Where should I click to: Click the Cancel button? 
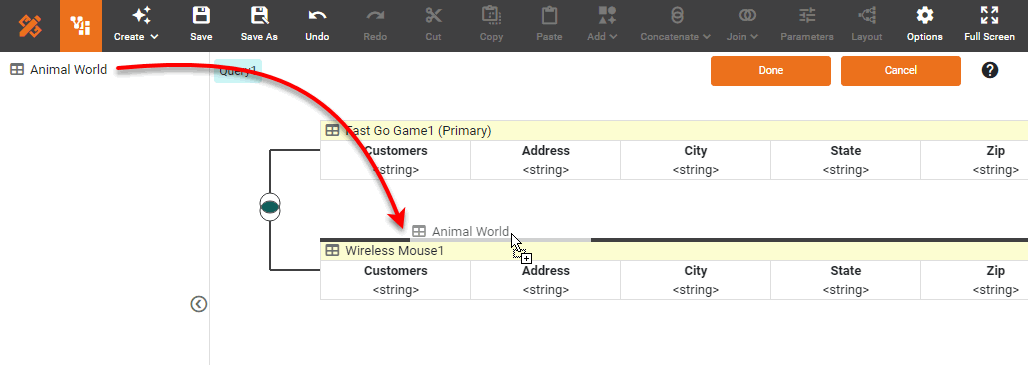point(901,71)
